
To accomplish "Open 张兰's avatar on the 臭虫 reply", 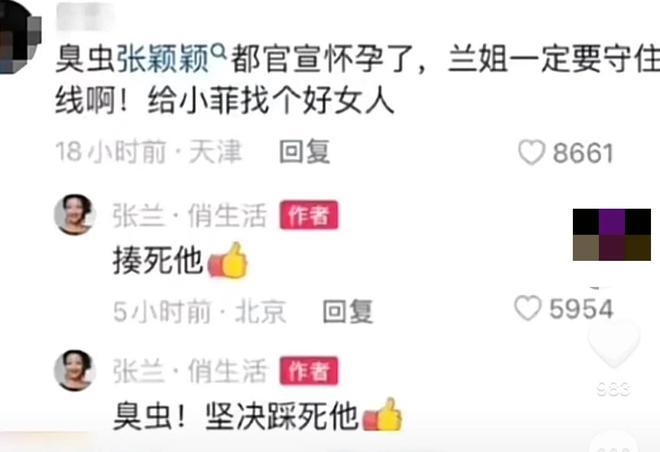I will coord(75,371).
